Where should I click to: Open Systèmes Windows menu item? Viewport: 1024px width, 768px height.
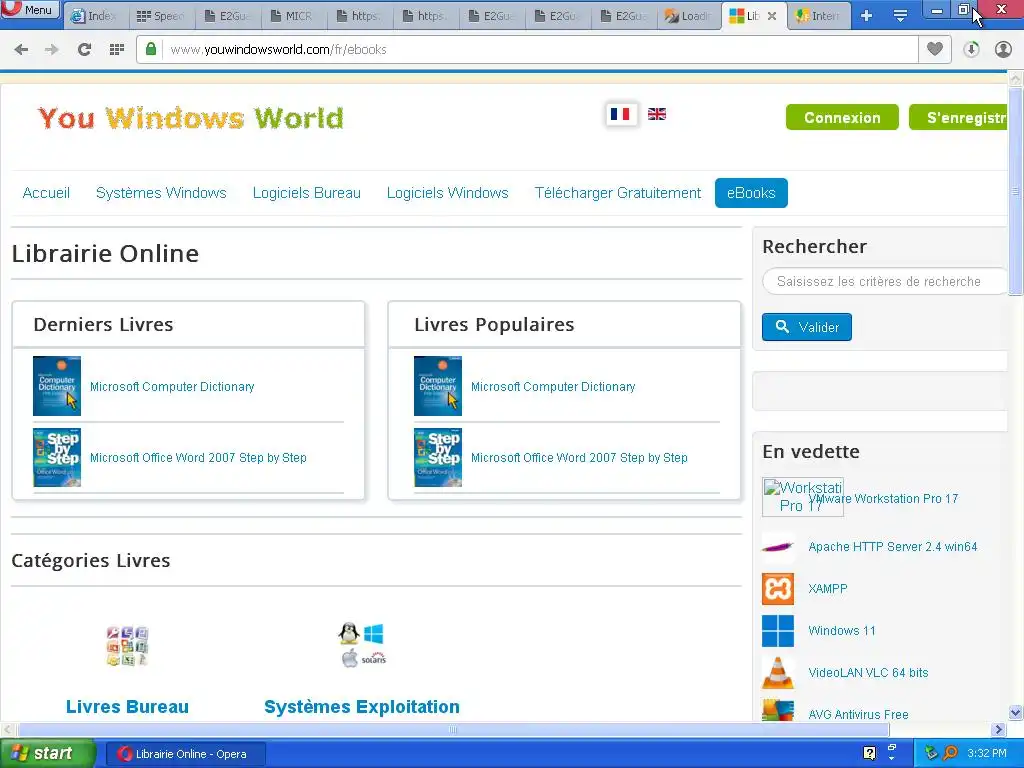click(x=161, y=193)
